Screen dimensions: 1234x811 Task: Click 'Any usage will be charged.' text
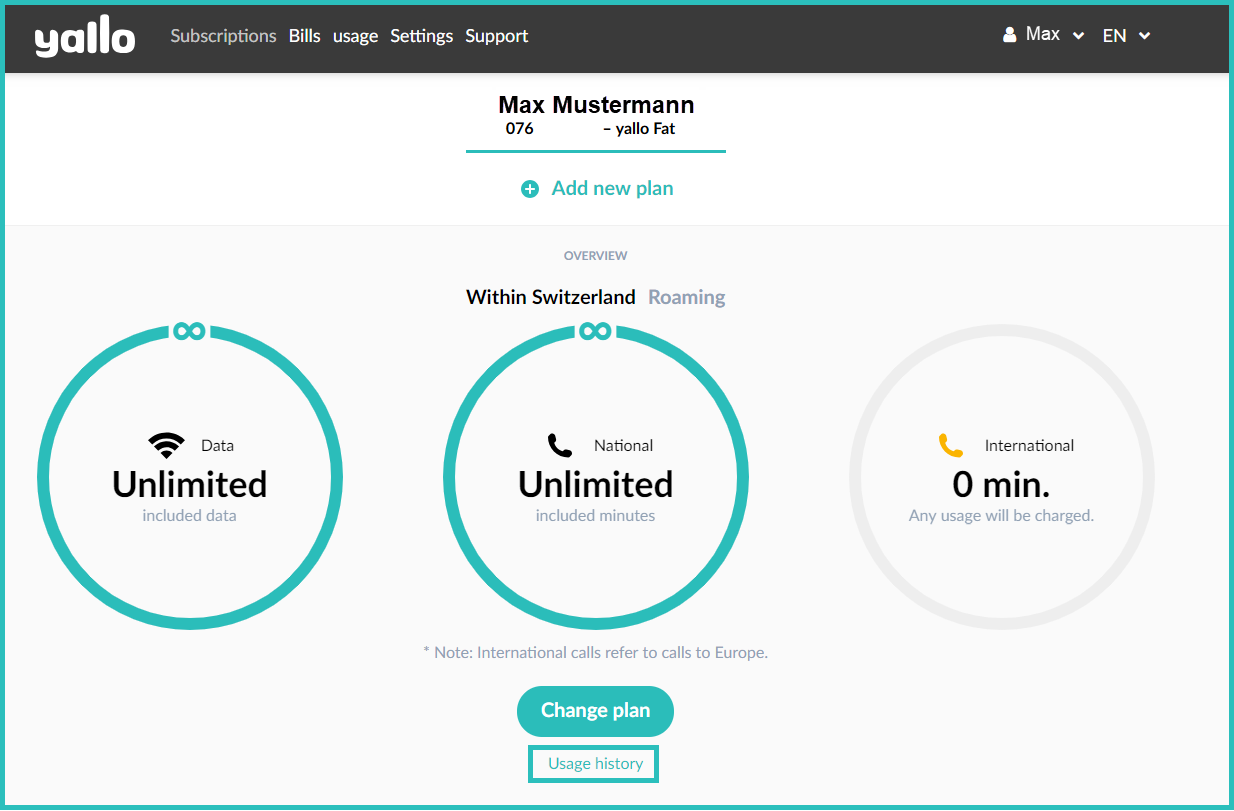click(x=1002, y=516)
